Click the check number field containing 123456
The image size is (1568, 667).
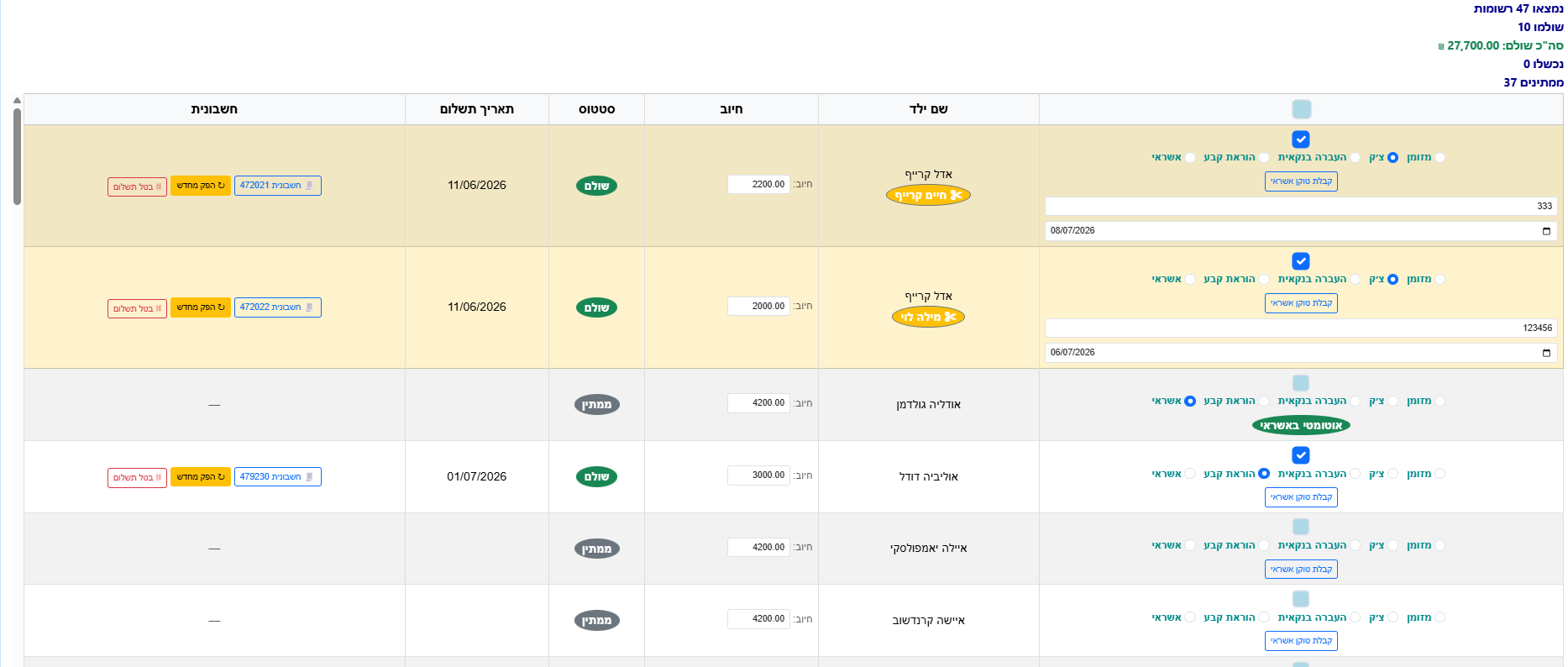(1301, 328)
